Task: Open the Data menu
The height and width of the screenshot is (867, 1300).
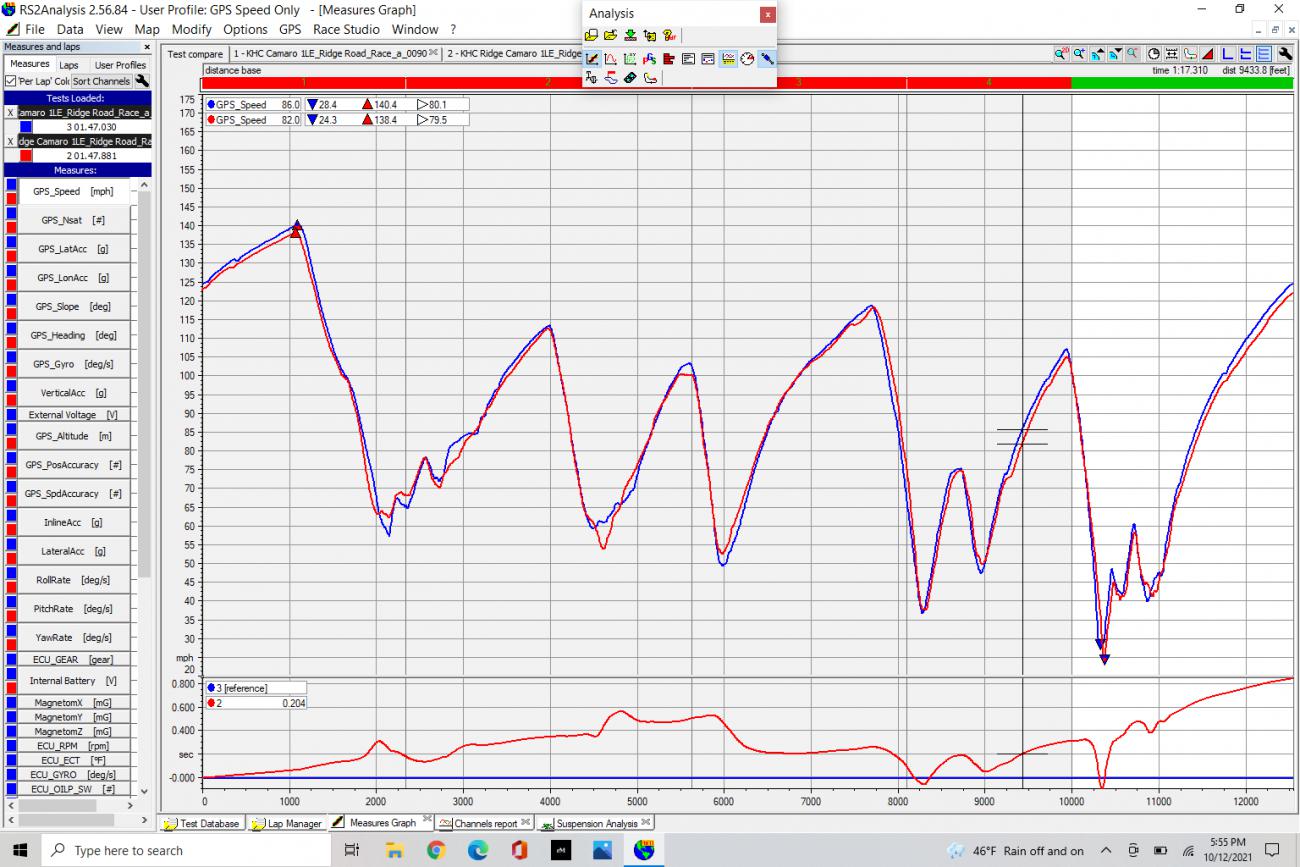Action: pos(70,29)
